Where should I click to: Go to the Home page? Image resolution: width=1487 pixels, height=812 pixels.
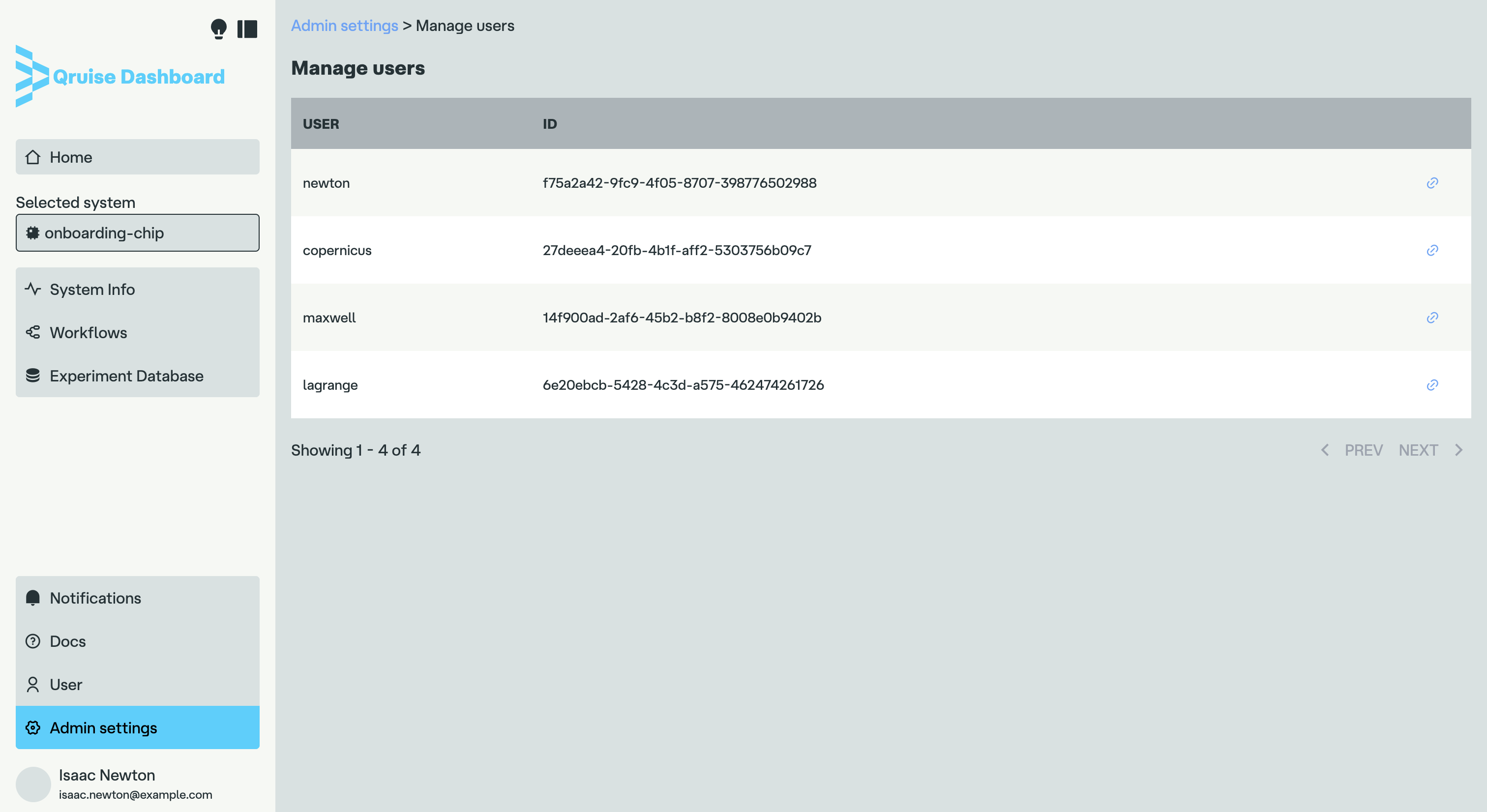pyautogui.click(x=137, y=157)
